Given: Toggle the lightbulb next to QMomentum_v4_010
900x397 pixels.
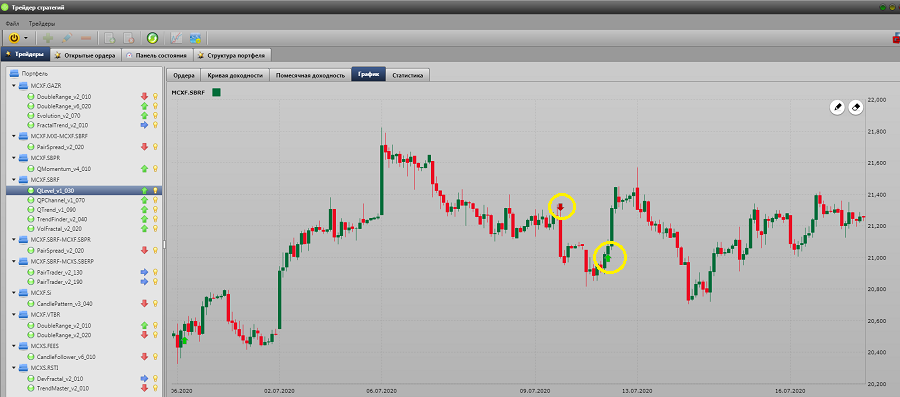Looking at the screenshot, I should click(x=155, y=169).
